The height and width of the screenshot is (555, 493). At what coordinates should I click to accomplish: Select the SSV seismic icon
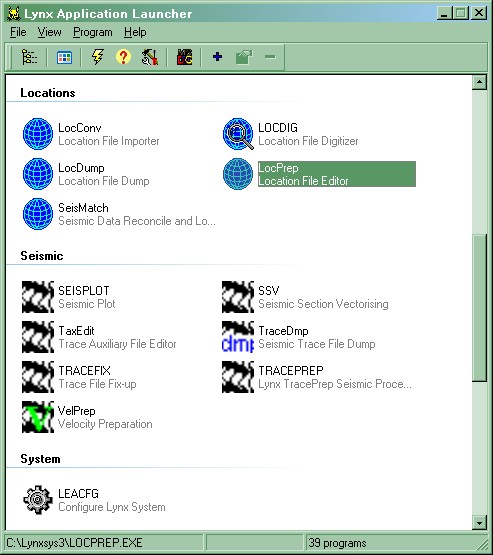point(238,297)
